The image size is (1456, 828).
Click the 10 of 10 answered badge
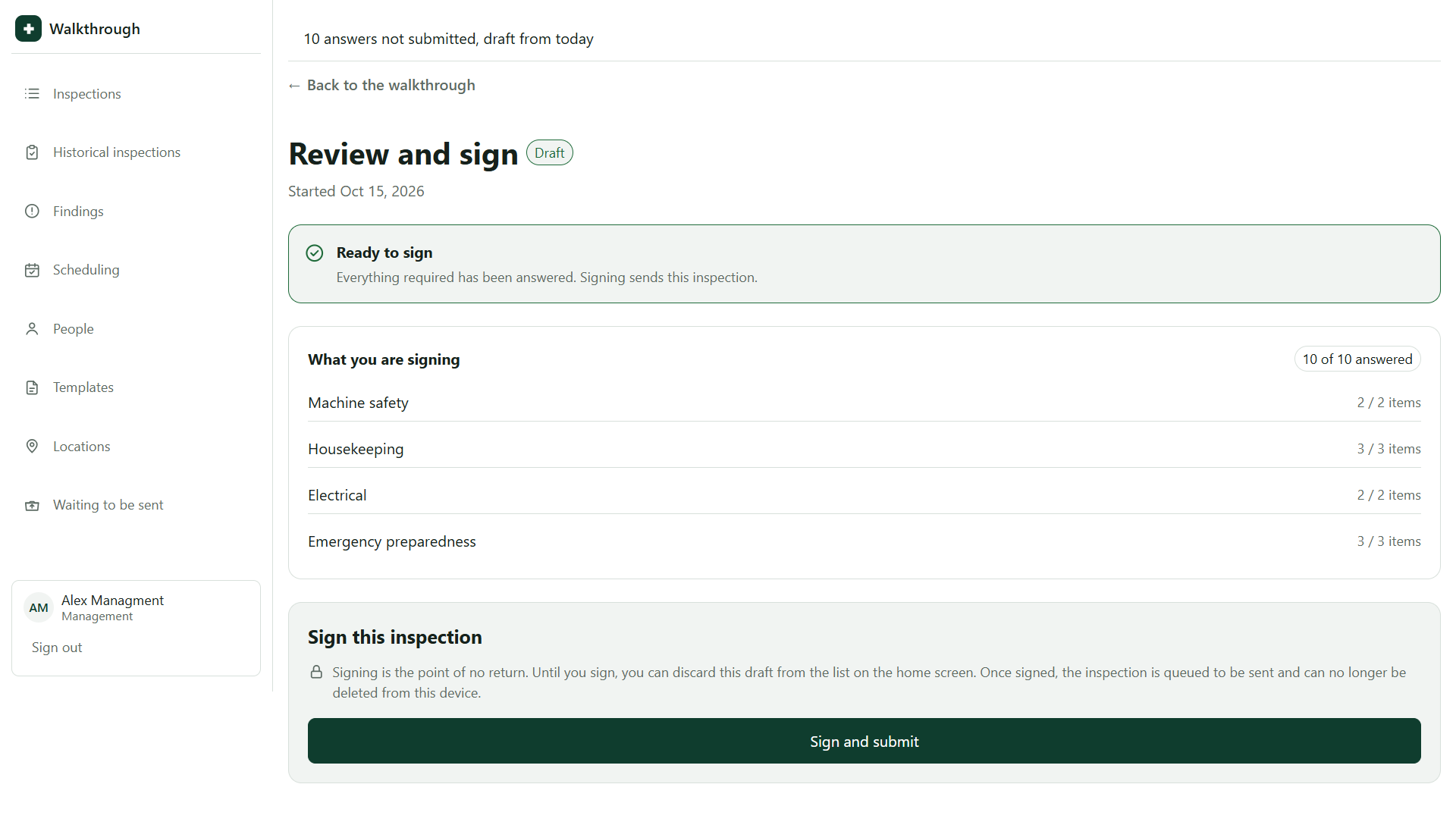pyautogui.click(x=1357, y=359)
